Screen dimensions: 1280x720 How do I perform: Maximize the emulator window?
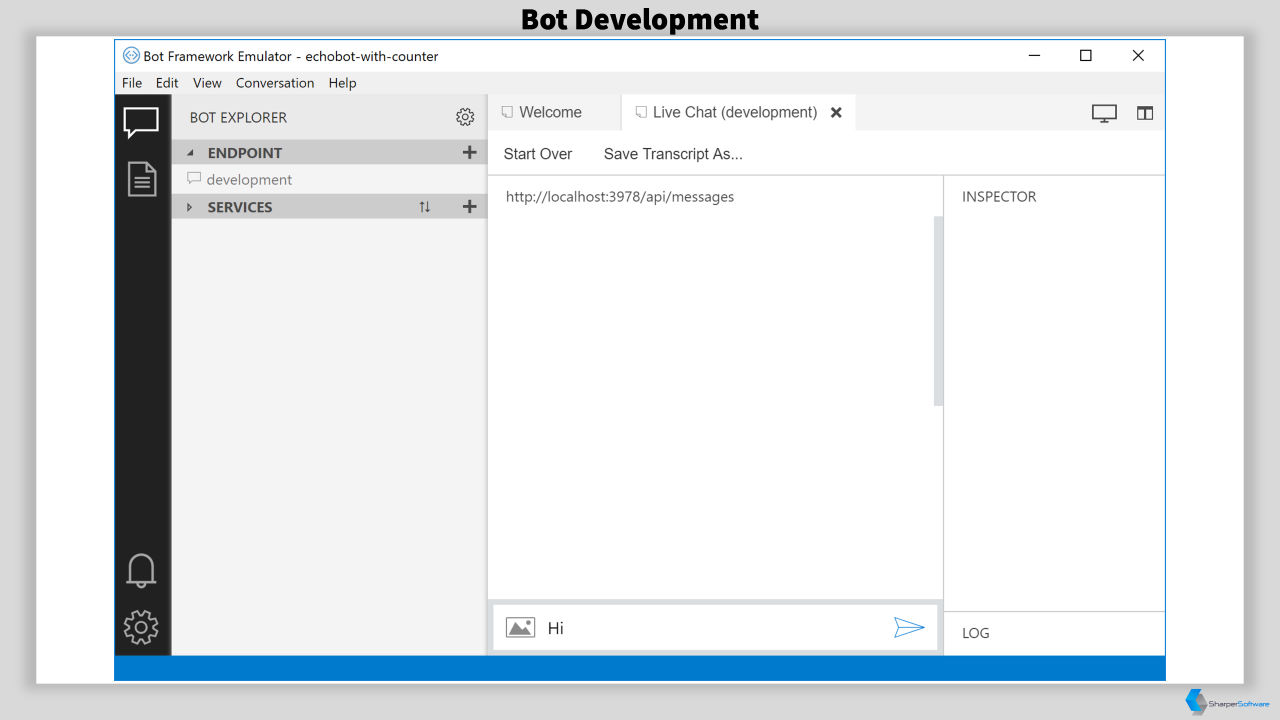point(1086,56)
